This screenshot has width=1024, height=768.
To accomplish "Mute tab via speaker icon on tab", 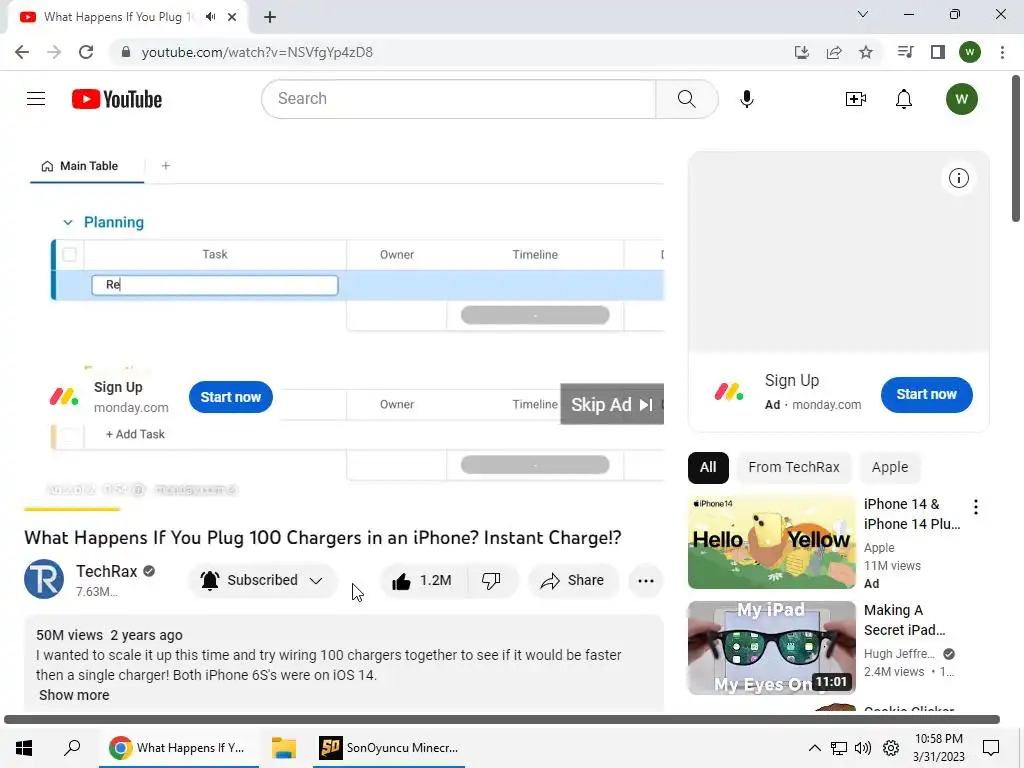I will click(210, 17).
